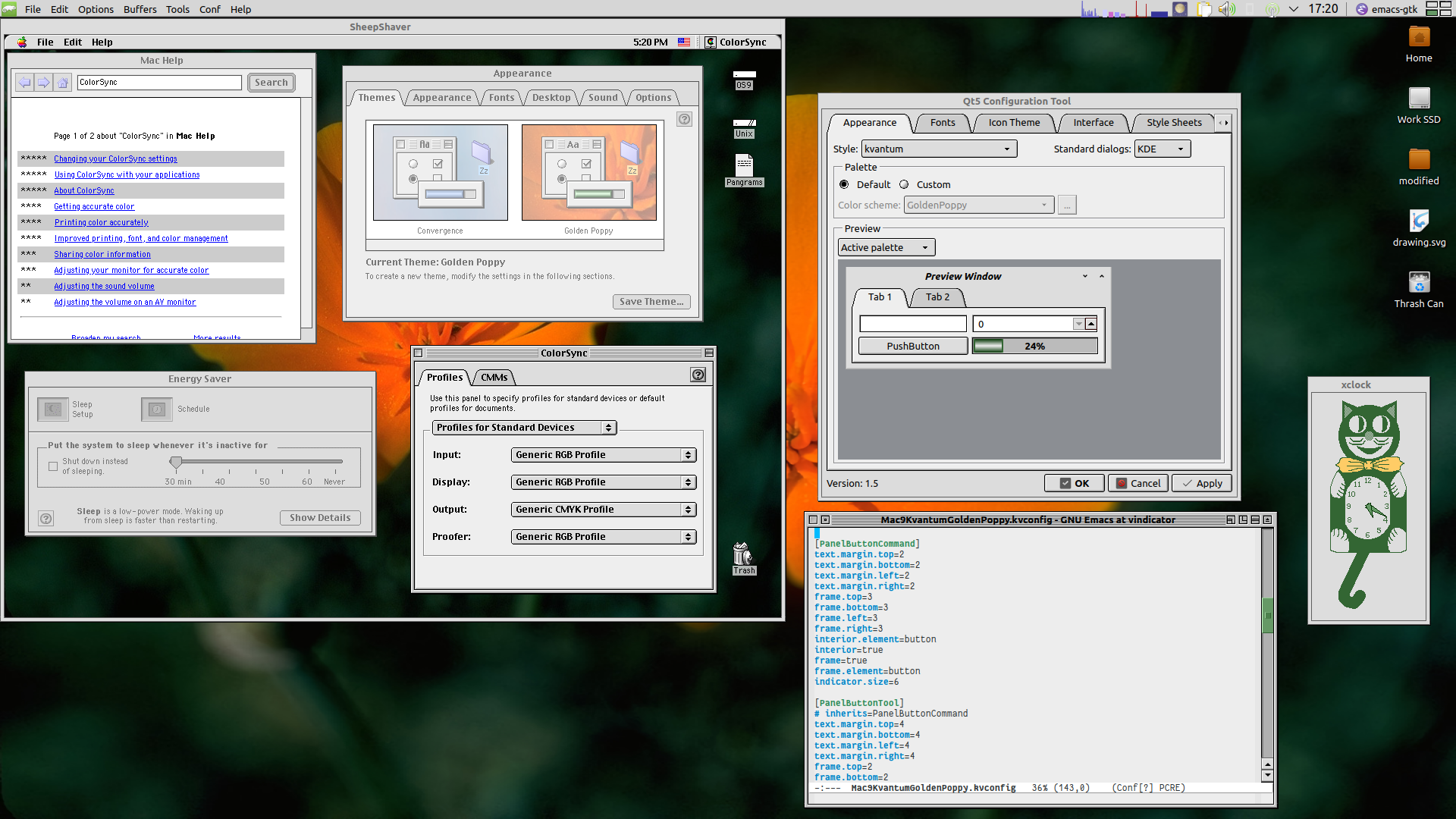Click the help icon in ColorSync panel
Image resolution: width=1456 pixels, height=819 pixels.
698,375
